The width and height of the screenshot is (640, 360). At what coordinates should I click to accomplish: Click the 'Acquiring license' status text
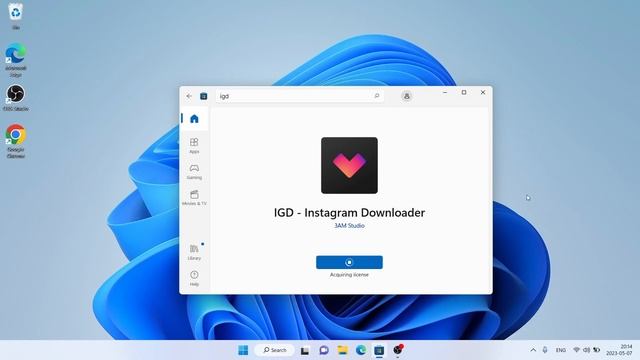349,275
